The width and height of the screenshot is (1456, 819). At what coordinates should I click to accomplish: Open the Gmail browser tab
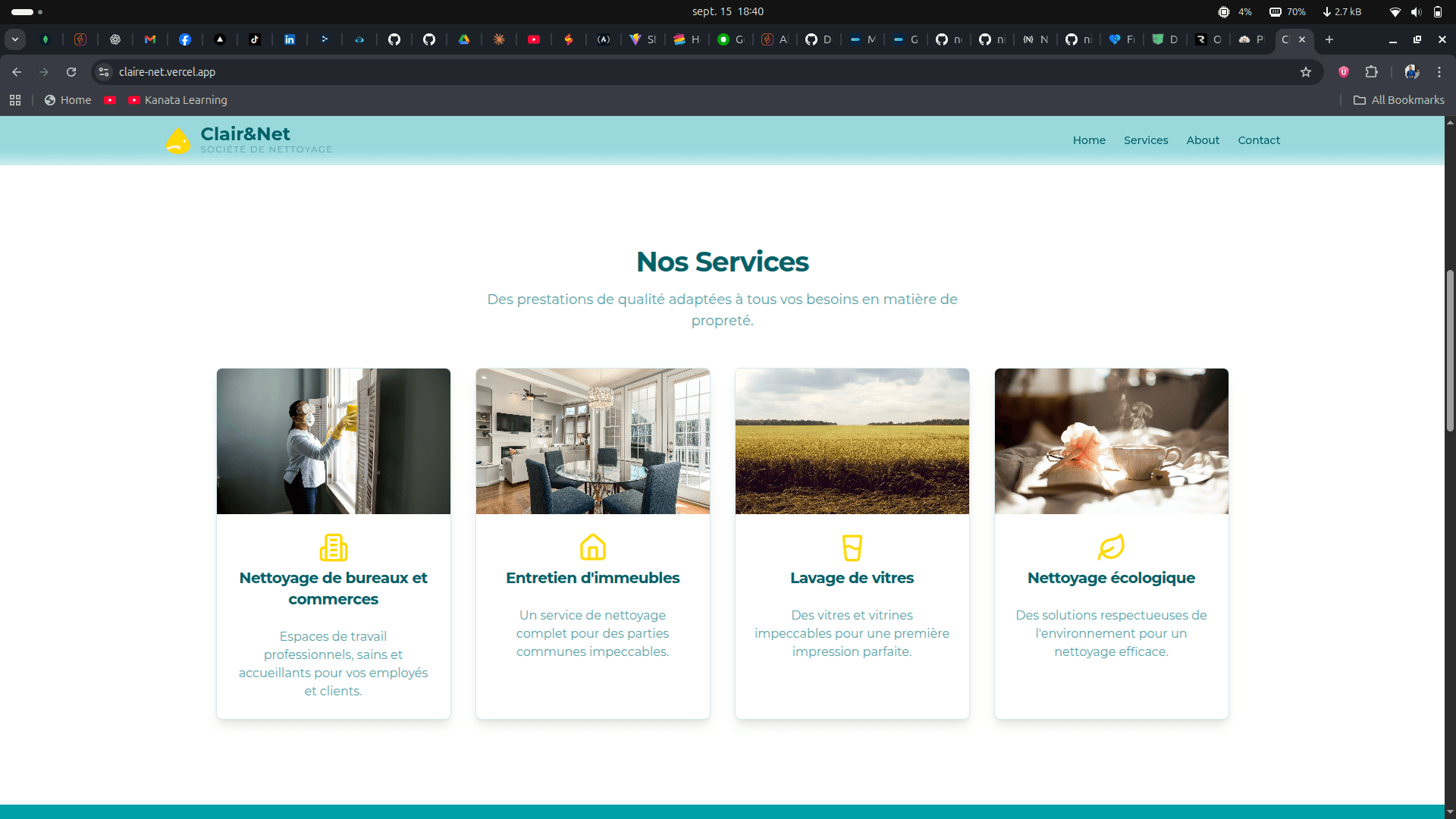(x=150, y=39)
